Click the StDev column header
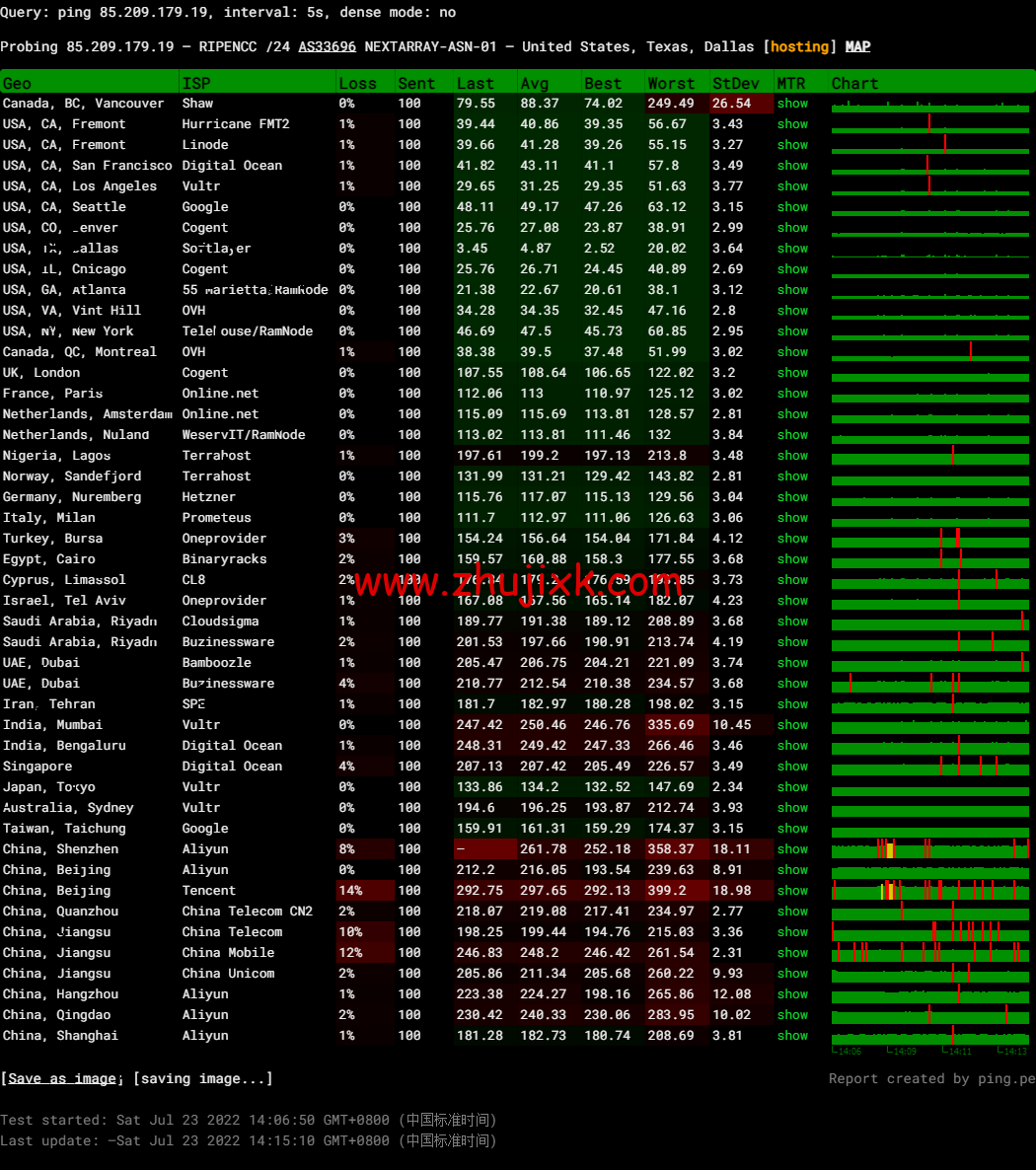Viewport: 1036px width, 1170px height. click(736, 84)
